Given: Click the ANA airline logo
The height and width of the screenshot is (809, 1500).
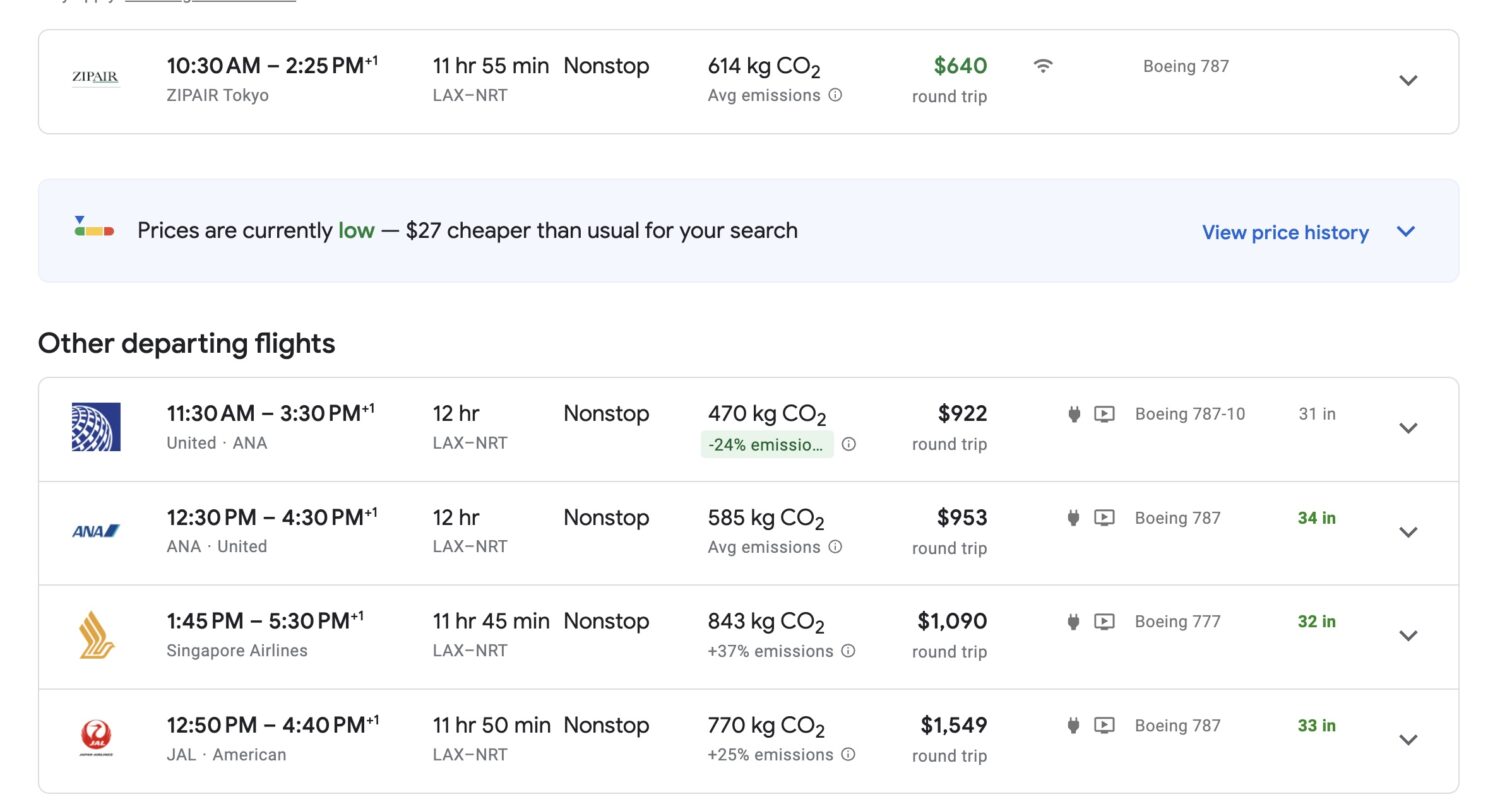Looking at the screenshot, I should tap(95, 531).
